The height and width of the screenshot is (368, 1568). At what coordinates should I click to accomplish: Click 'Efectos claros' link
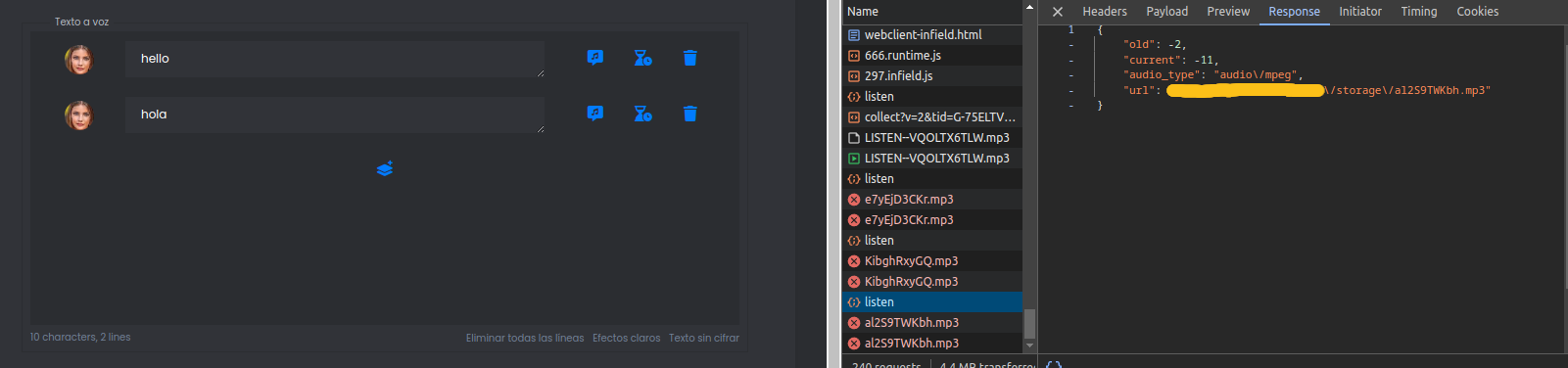coord(627,338)
